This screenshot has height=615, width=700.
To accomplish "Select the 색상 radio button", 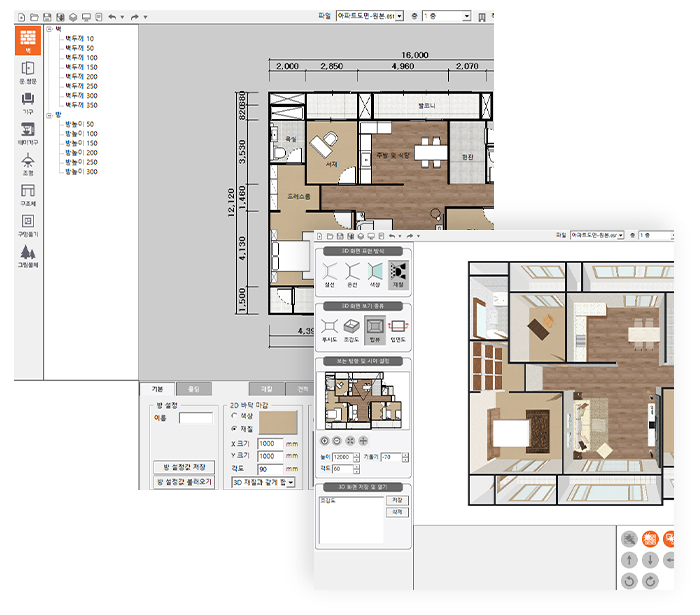I will [x=234, y=416].
